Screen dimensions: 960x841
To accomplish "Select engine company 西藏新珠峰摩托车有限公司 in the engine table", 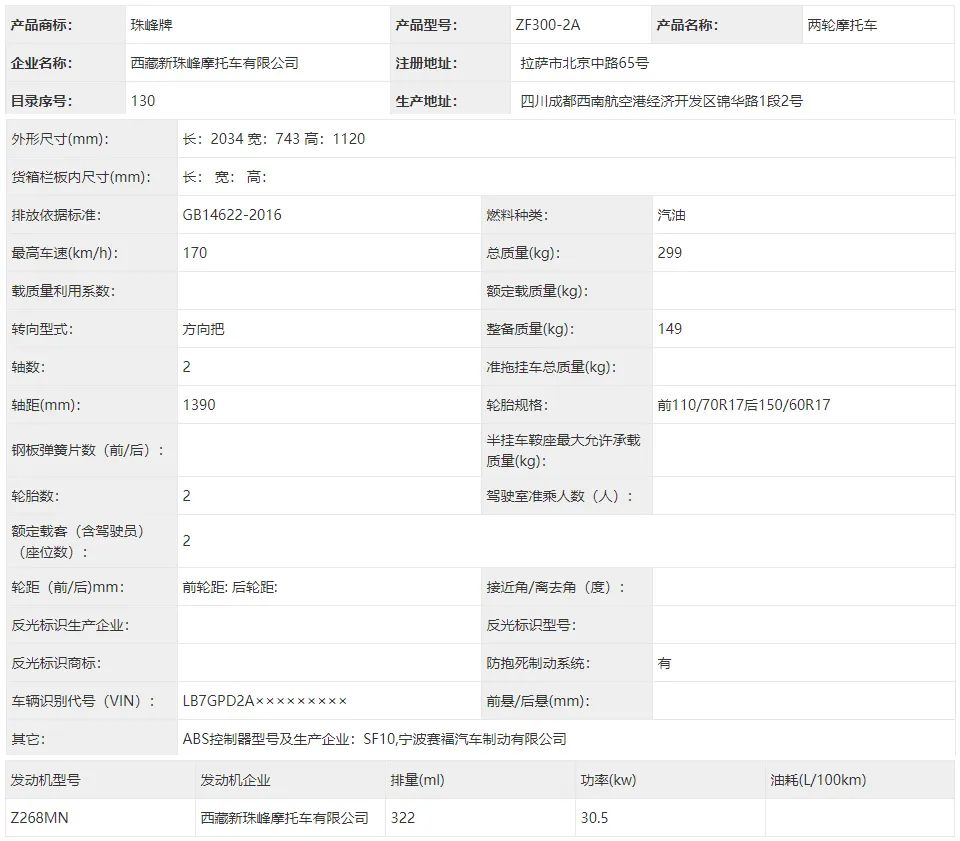I will (x=285, y=818).
